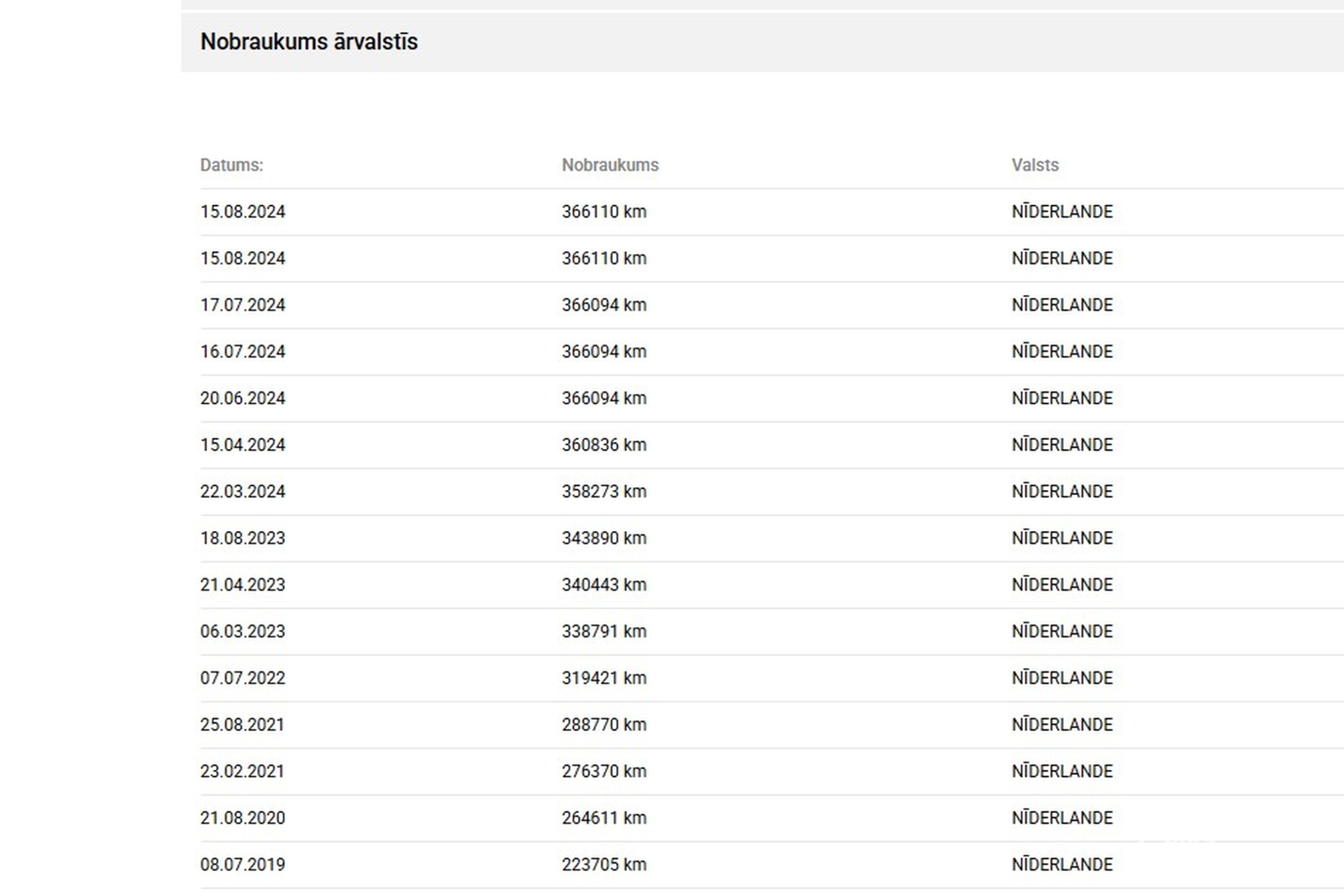1344x896 pixels.
Task: Click the 25.08.2021 date entry
Action: pos(242,725)
